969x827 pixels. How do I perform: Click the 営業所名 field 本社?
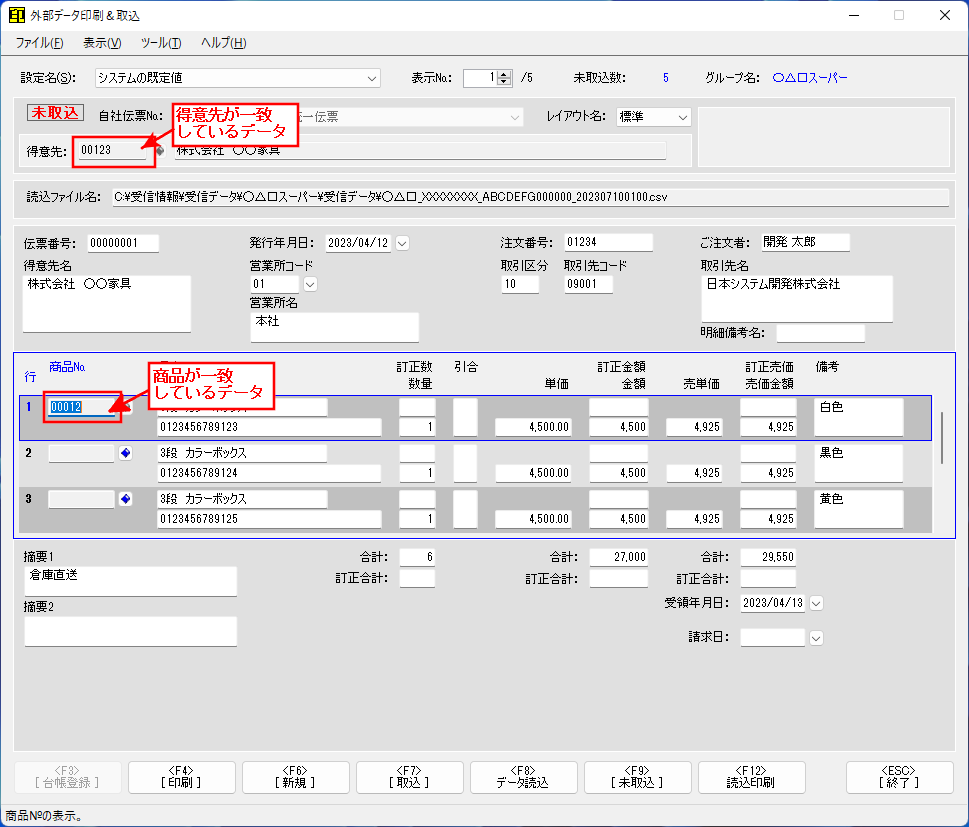(x=334, y=327)
